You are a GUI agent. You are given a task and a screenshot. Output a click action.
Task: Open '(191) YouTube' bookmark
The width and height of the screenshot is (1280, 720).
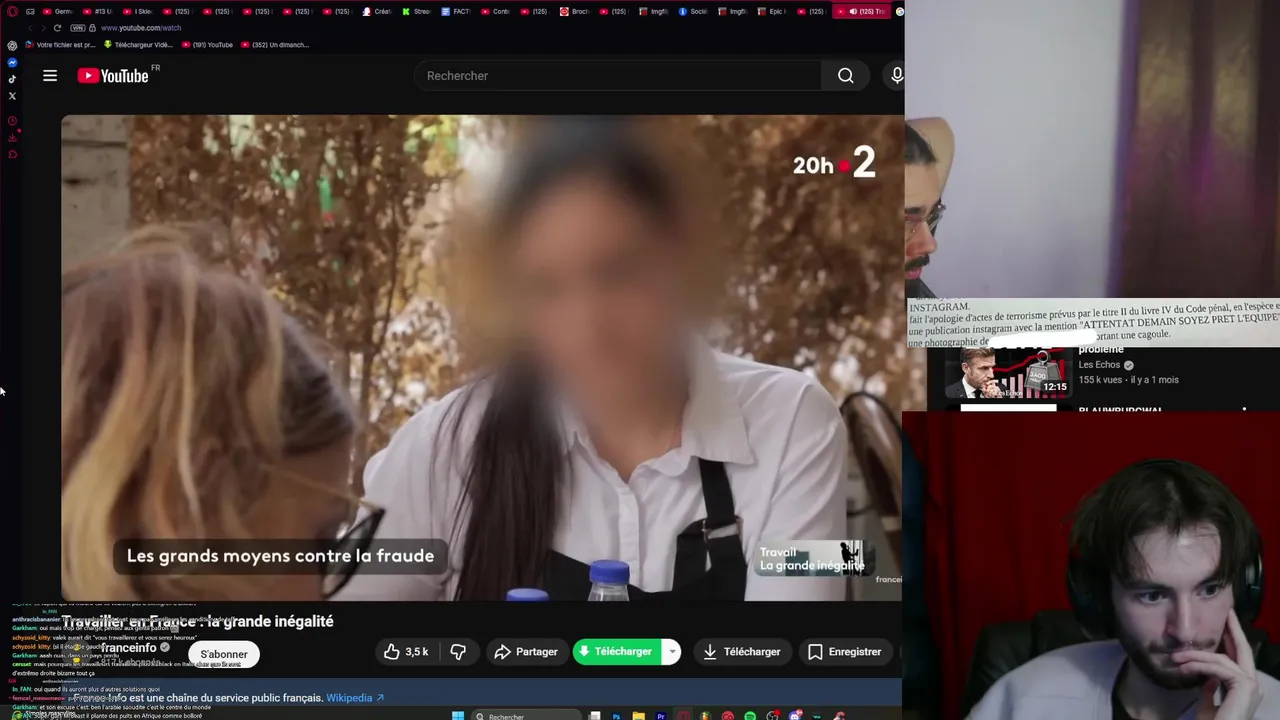click(x=207, y=45)
